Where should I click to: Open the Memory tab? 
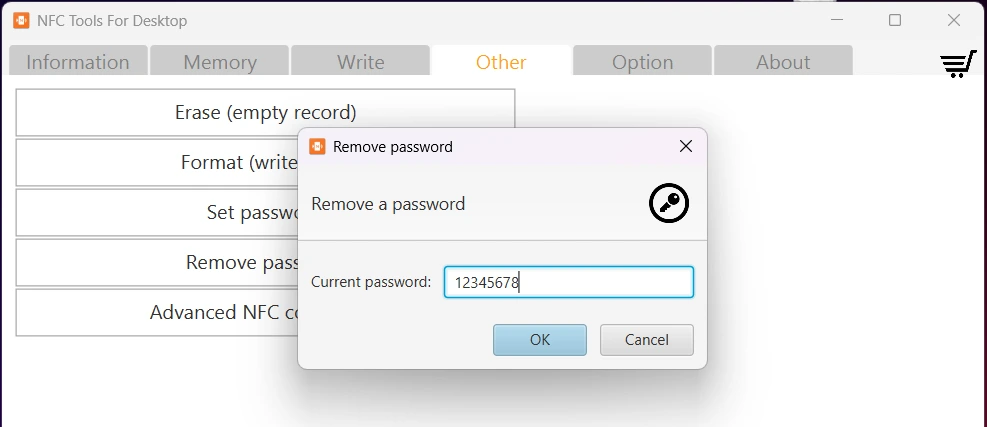coord(220,62)
